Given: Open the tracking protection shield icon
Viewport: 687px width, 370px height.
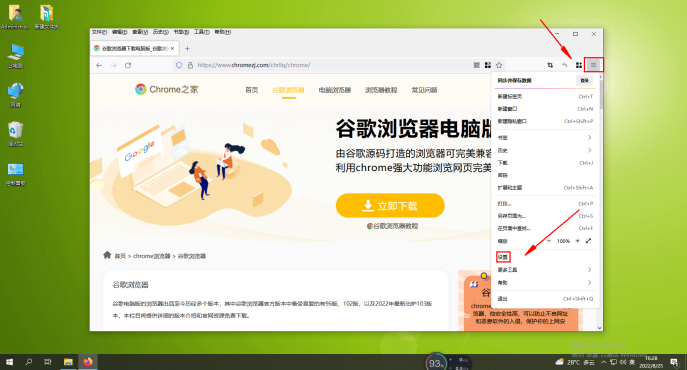Looking at the screenshot, I should [179, 65].
